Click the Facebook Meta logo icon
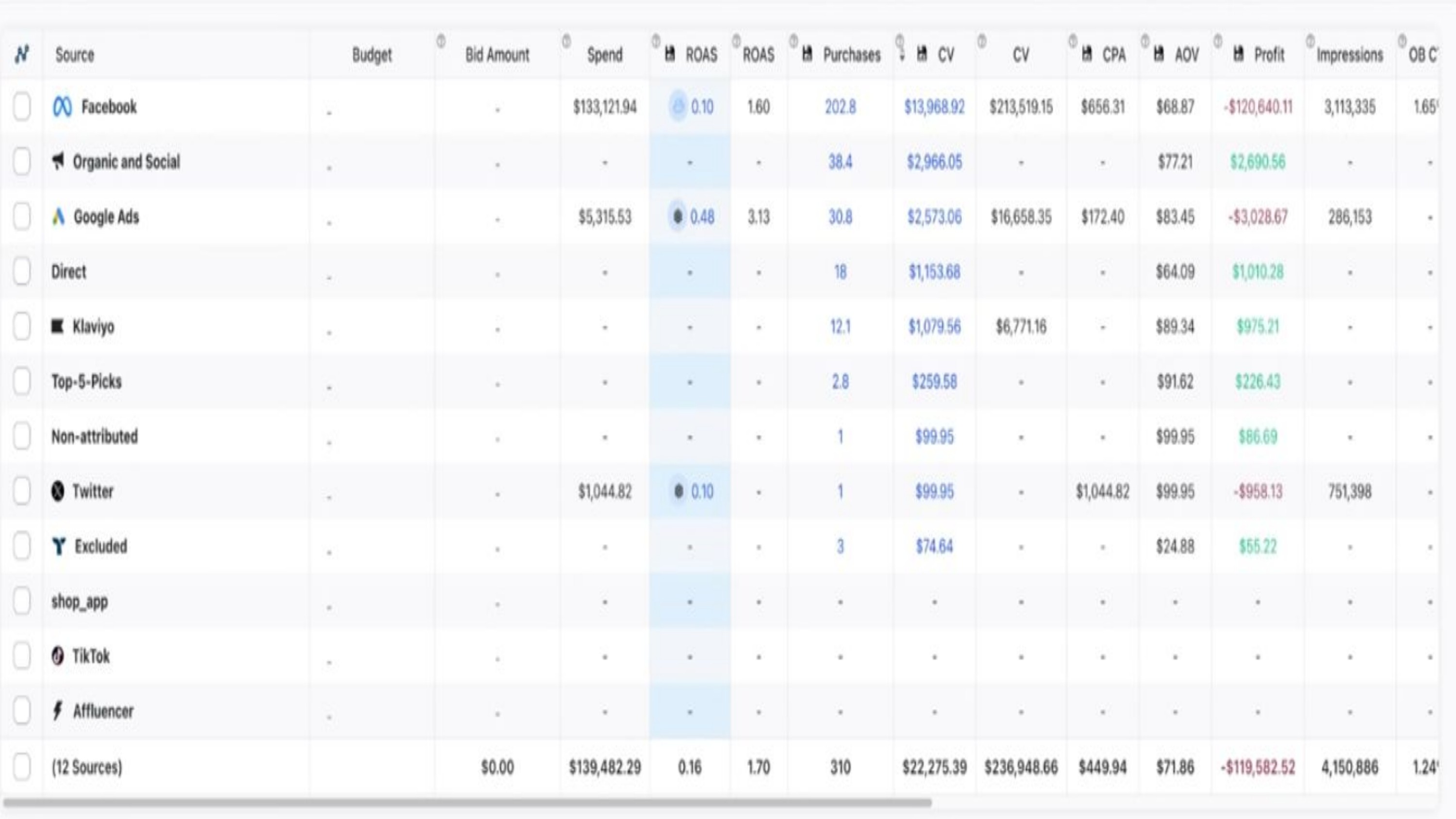The height and width of the screenshot is (819, 1456). point(62,107)
